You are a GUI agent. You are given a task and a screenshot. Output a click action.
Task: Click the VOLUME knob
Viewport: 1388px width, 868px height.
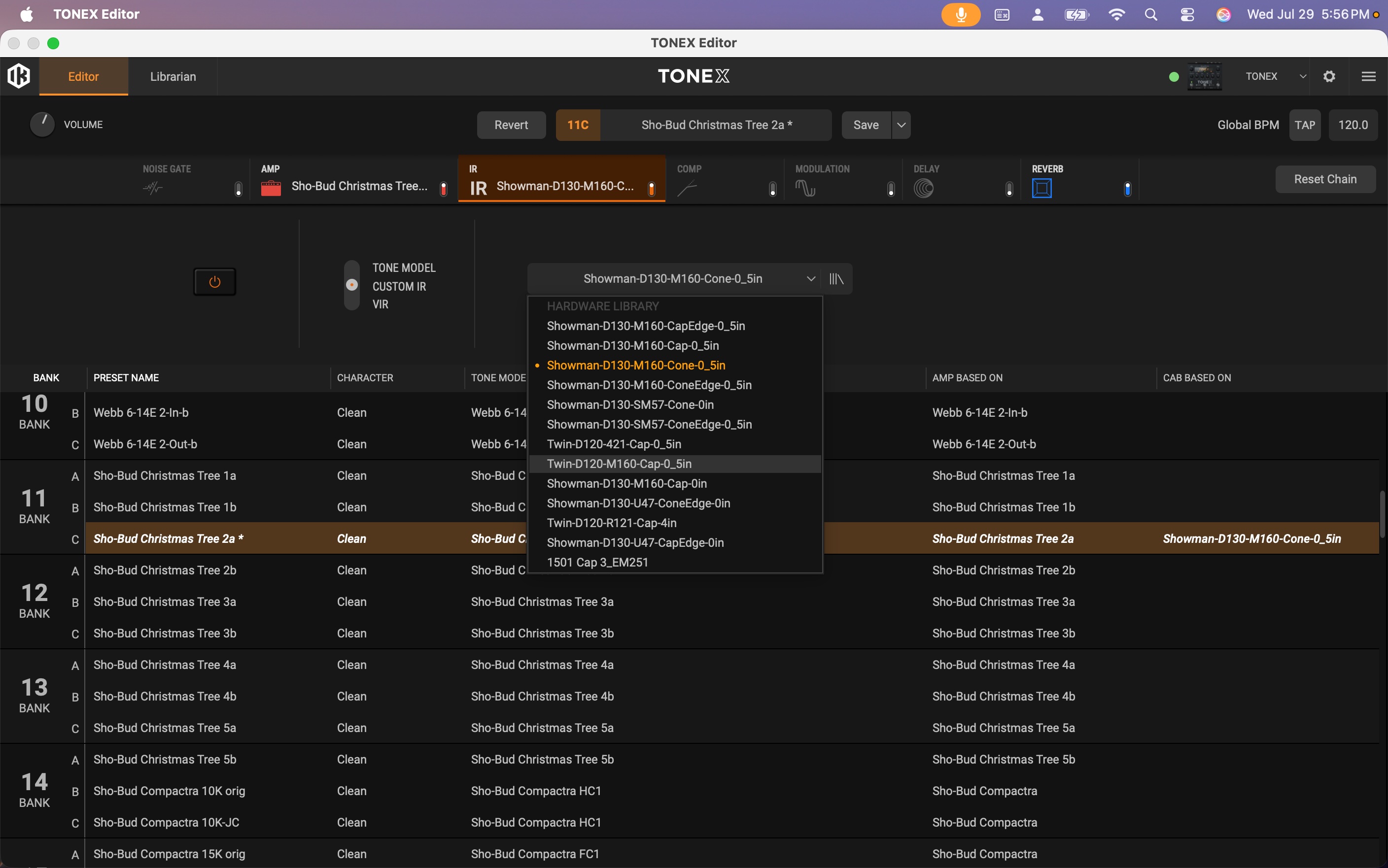(42, 125)
